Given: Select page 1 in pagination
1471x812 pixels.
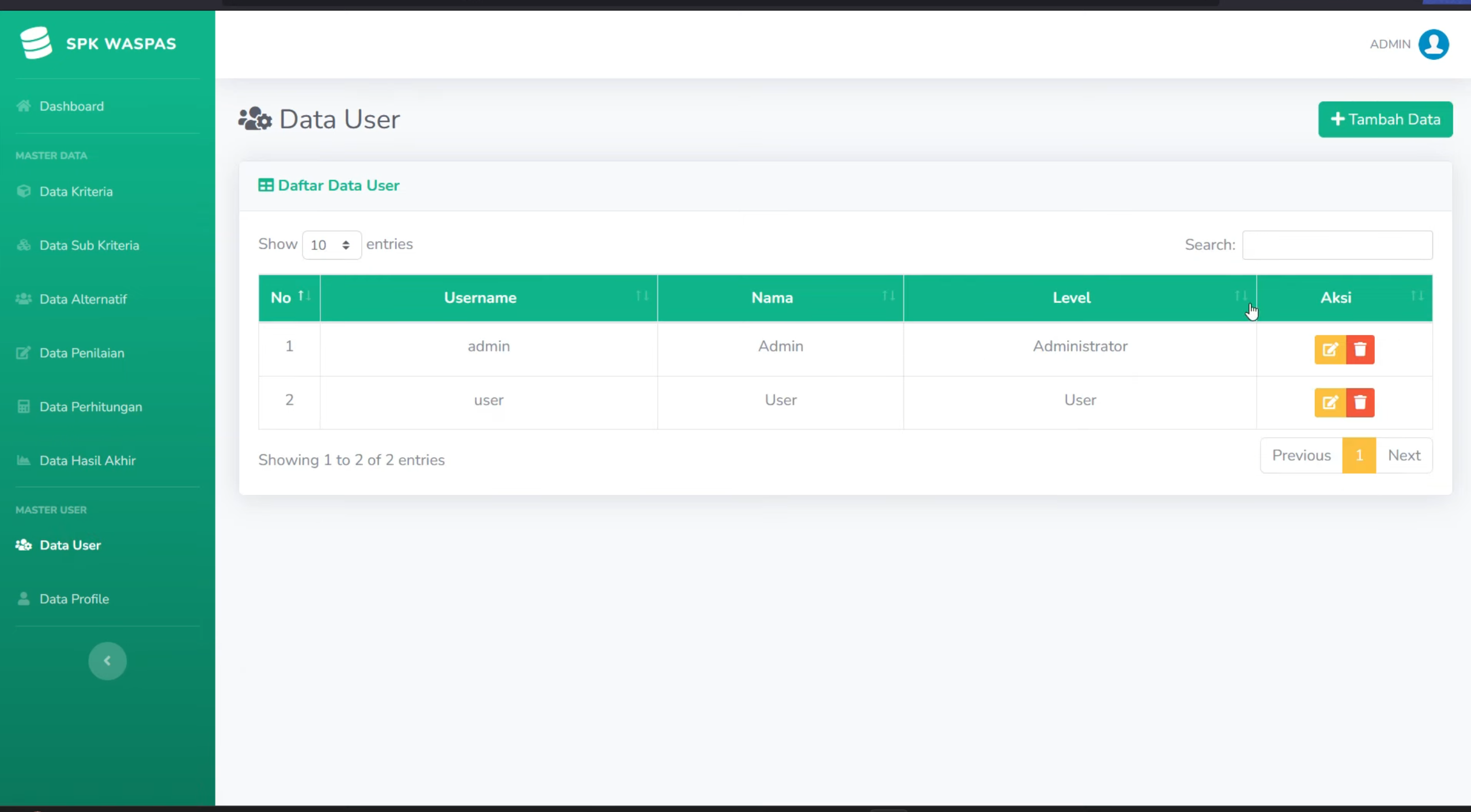Looking at the screenshot, I should point(1359,456).
